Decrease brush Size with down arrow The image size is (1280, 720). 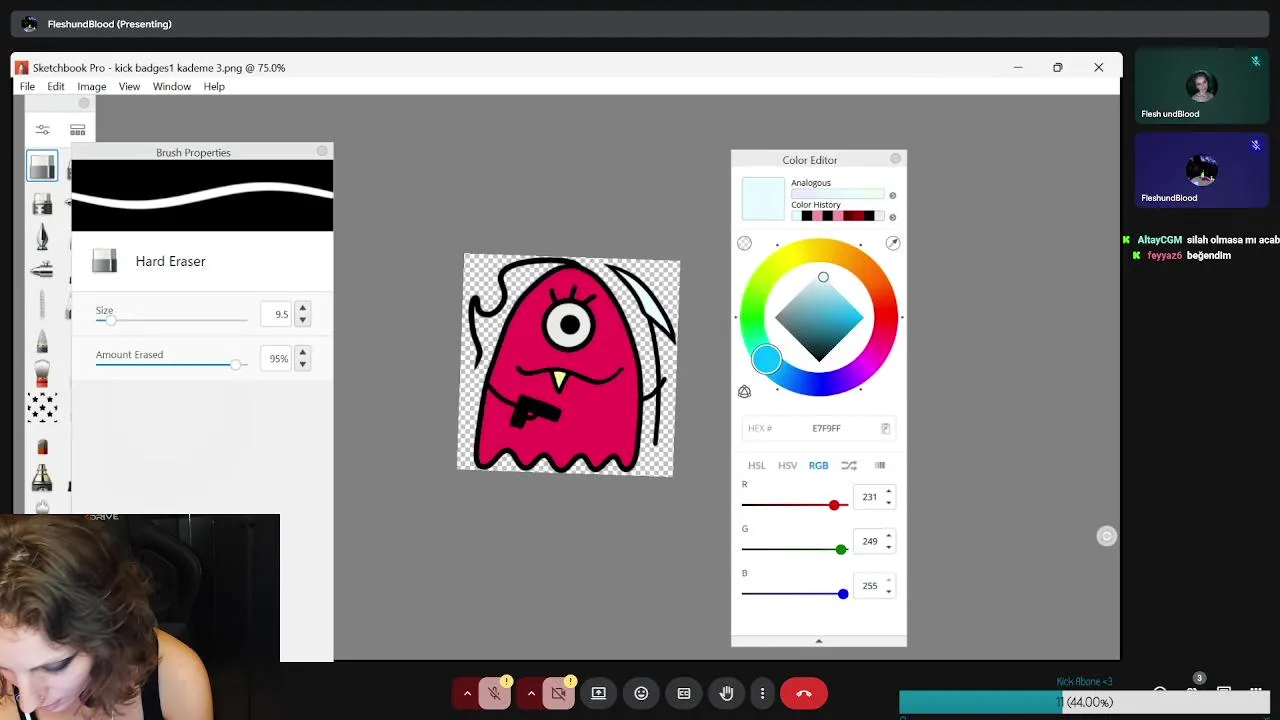(x=303, y=320)
